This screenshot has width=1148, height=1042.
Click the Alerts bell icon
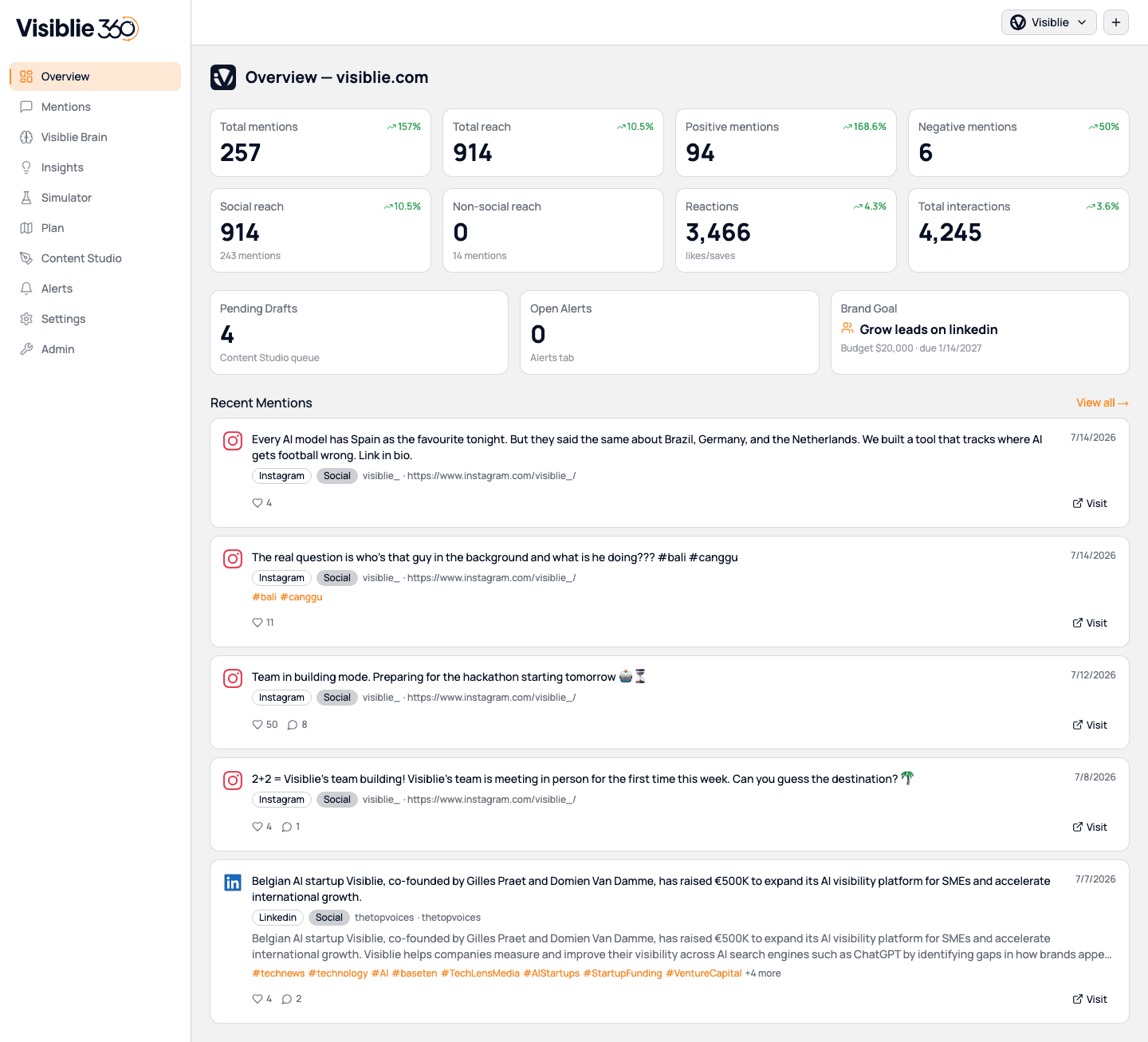(x=26, y=289)
